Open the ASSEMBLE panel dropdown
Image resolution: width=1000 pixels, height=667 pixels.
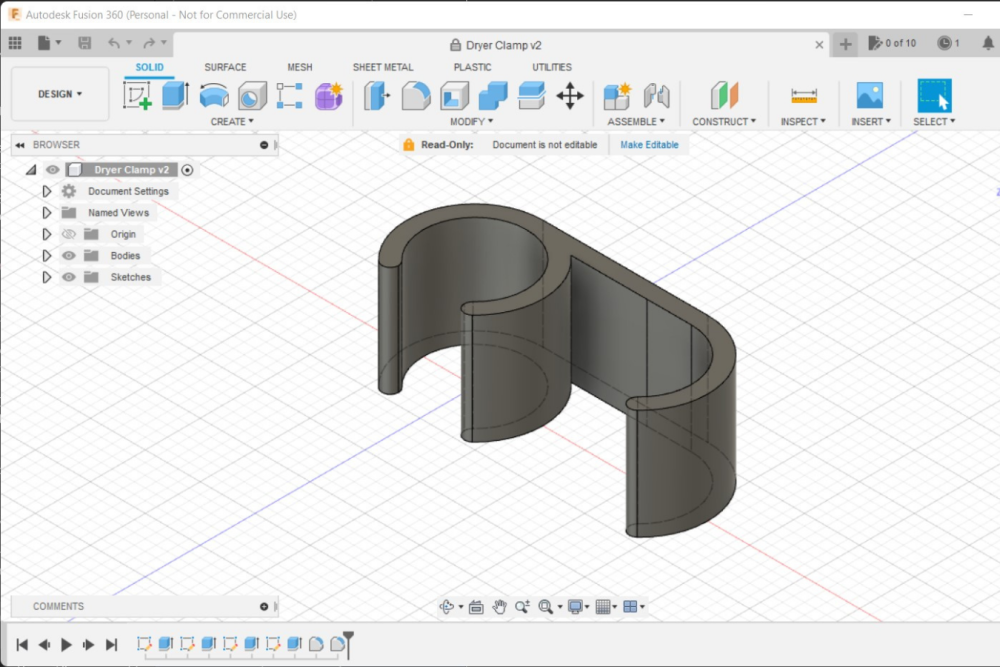(x=636, y=121)
